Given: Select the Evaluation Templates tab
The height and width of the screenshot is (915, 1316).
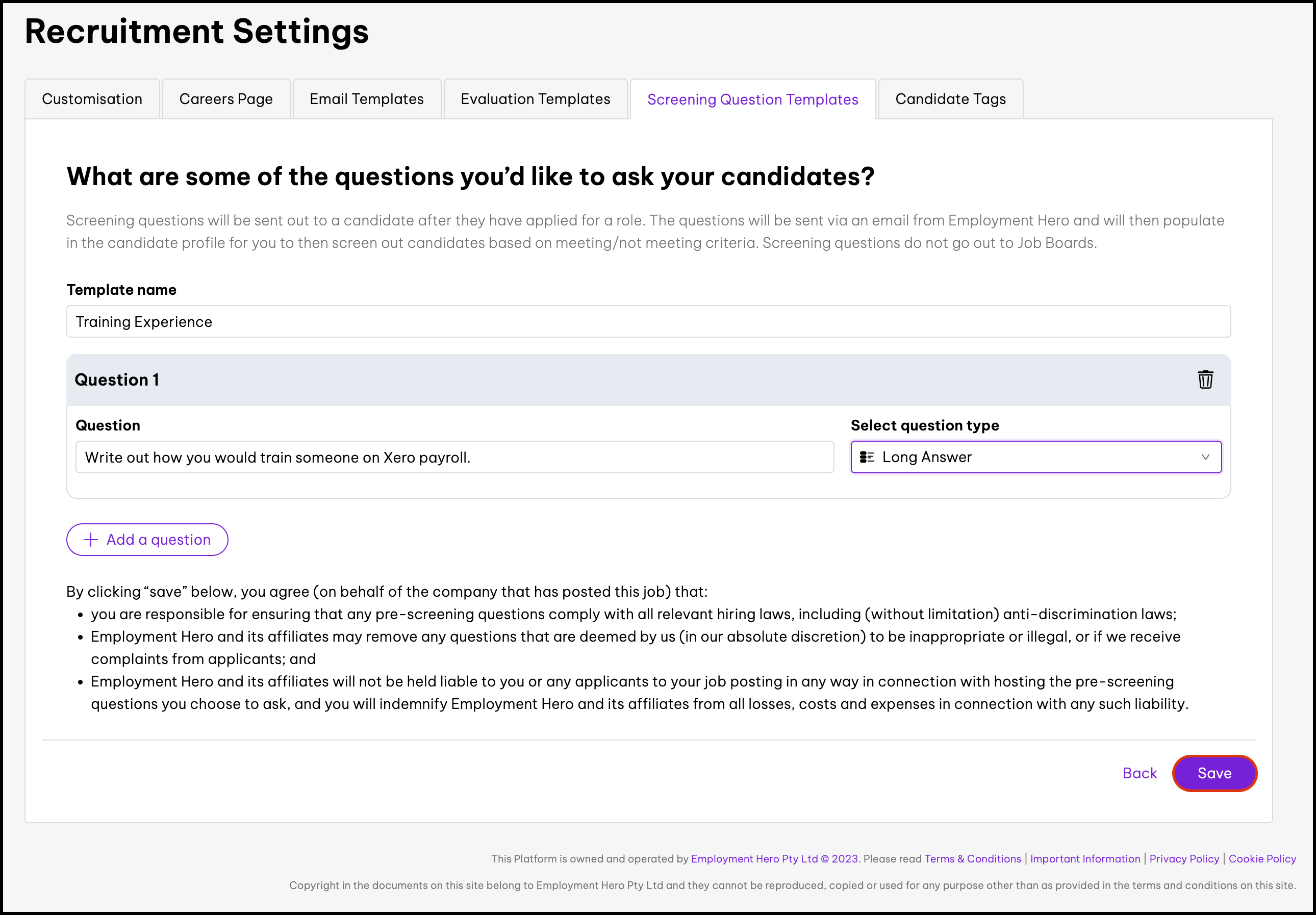Looking at the screenshot, I should click(x=536, y=99).
